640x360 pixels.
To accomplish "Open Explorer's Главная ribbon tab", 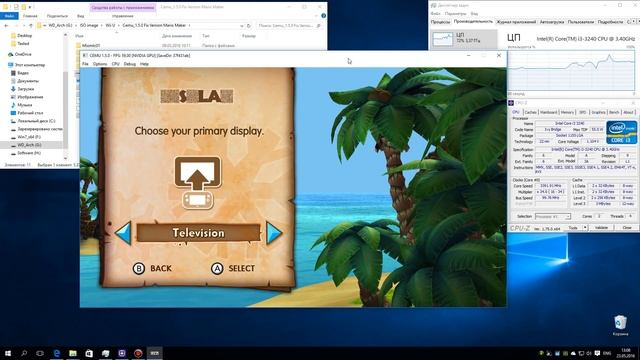I will click(30, 16).
